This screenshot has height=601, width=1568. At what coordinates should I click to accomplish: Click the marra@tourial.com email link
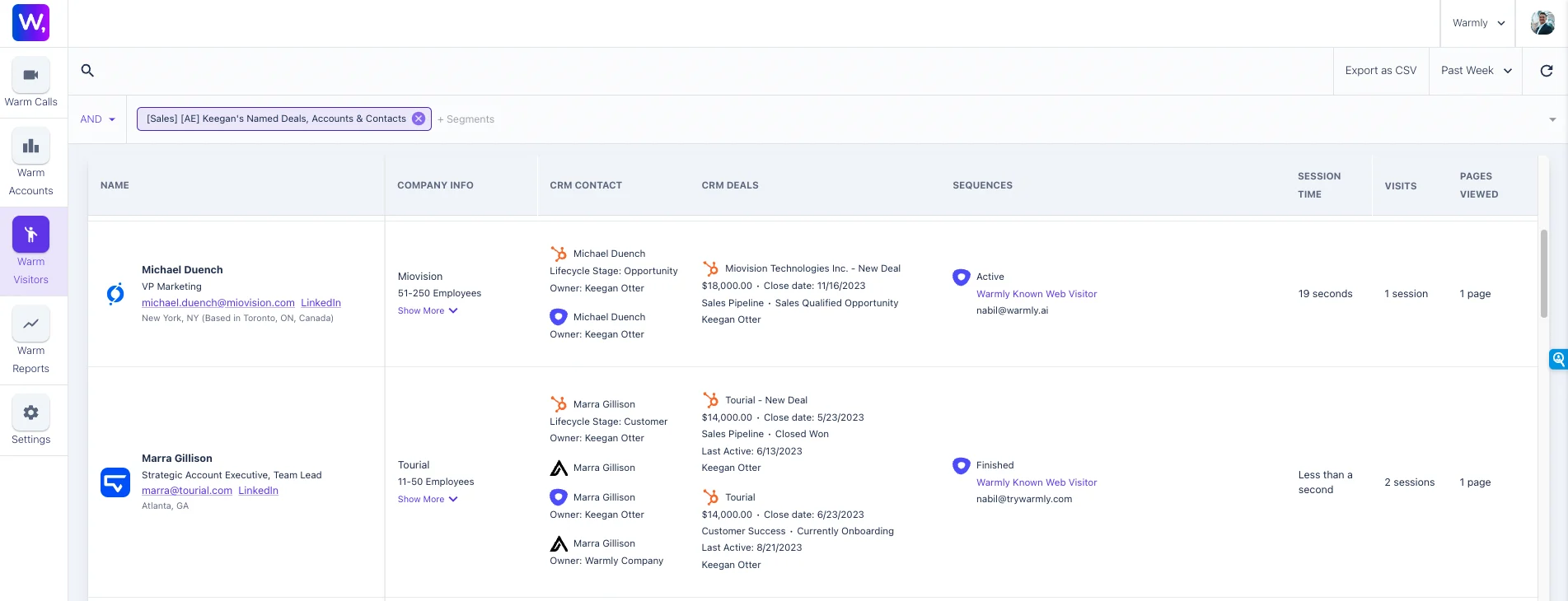point(187,491)
